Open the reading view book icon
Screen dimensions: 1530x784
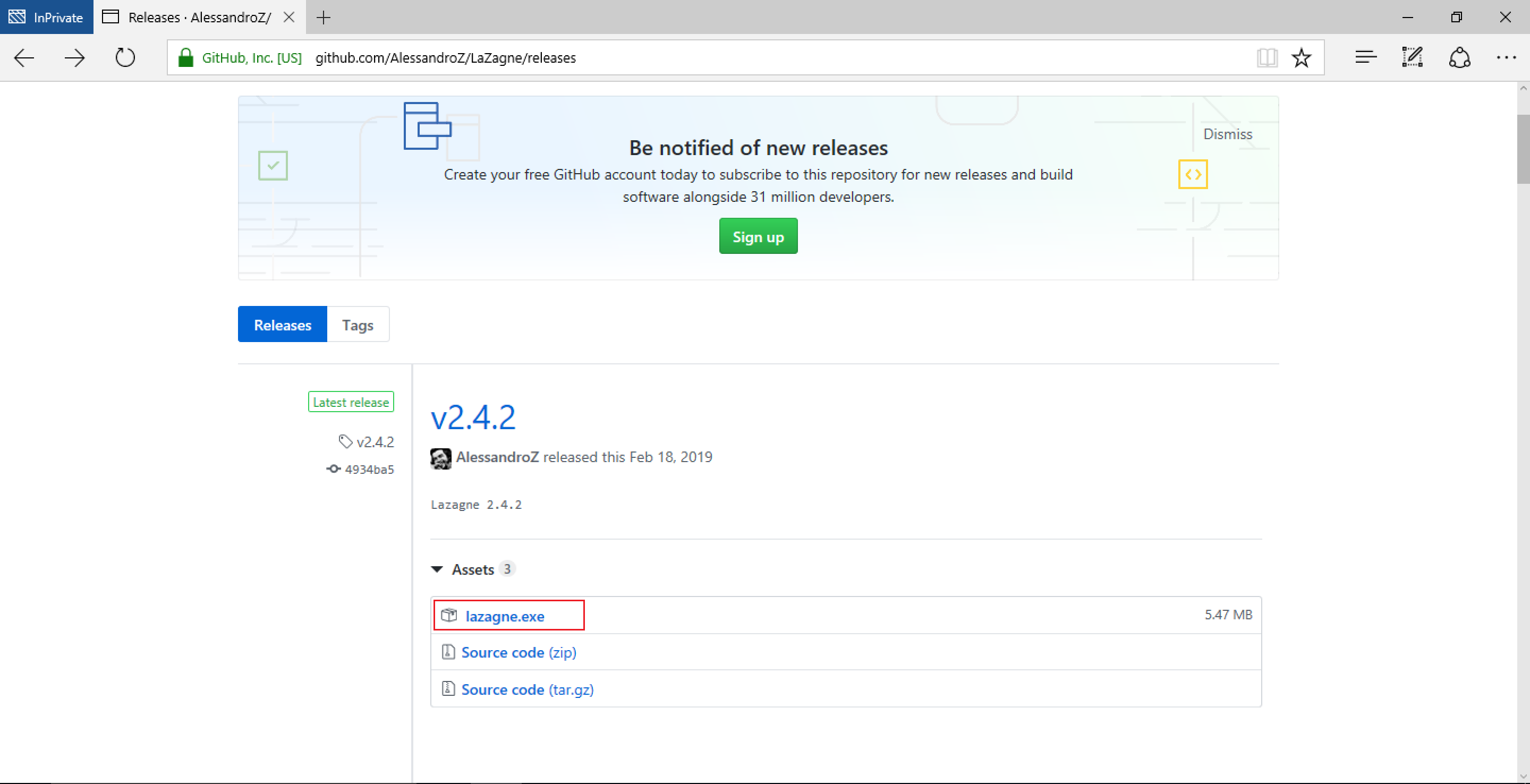pyautogui.click(x=1266, y=57)
